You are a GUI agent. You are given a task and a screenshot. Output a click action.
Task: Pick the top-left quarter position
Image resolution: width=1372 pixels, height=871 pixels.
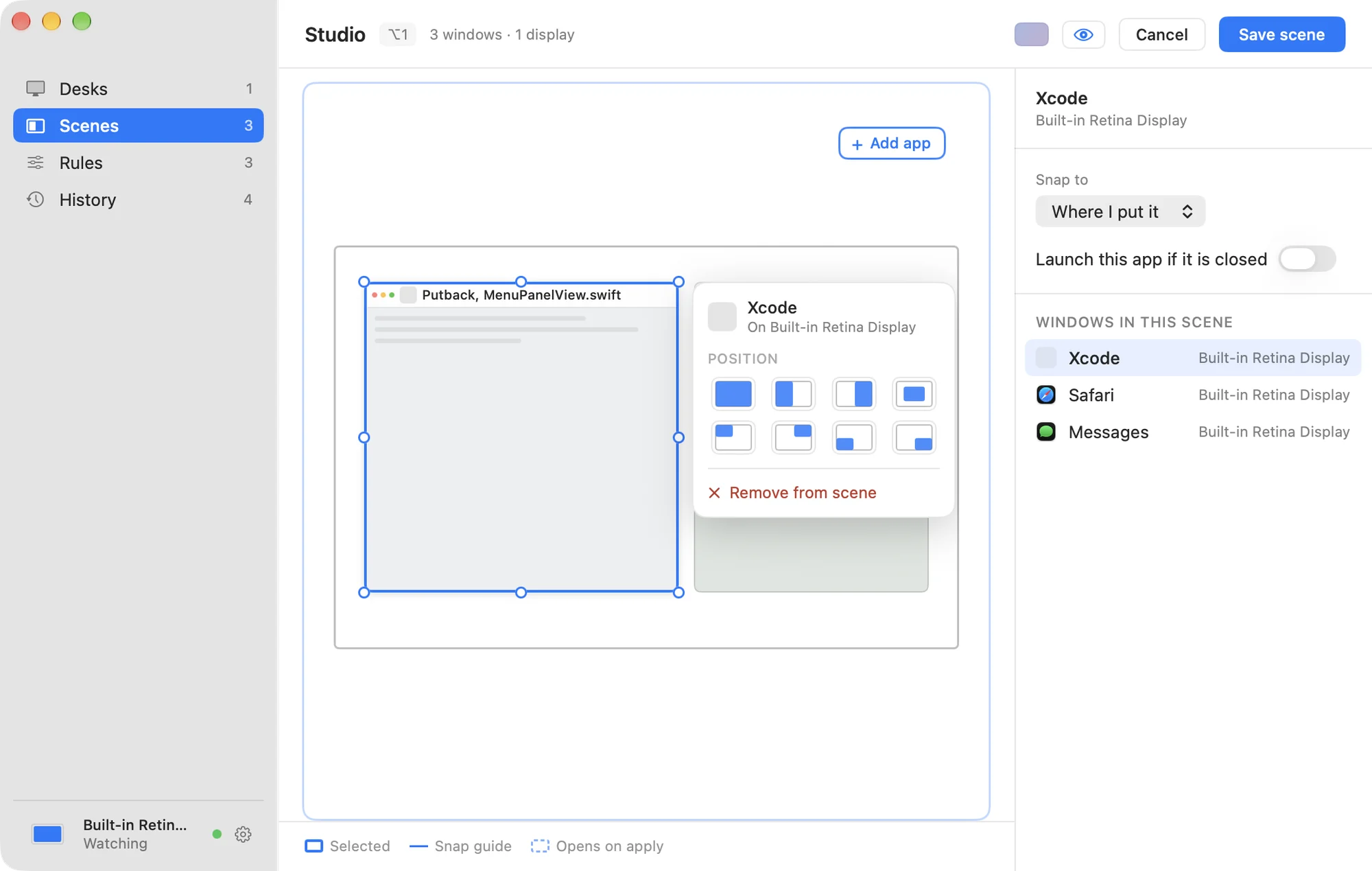click(733, 437)
